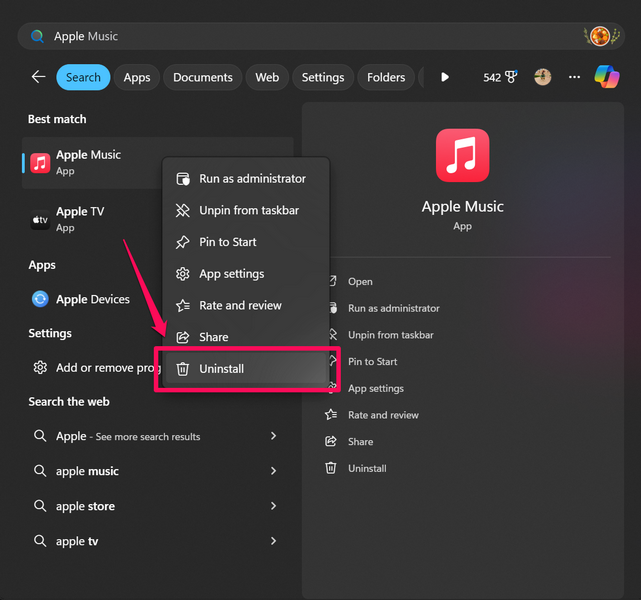Click the user profile avatar

[543, 77]
